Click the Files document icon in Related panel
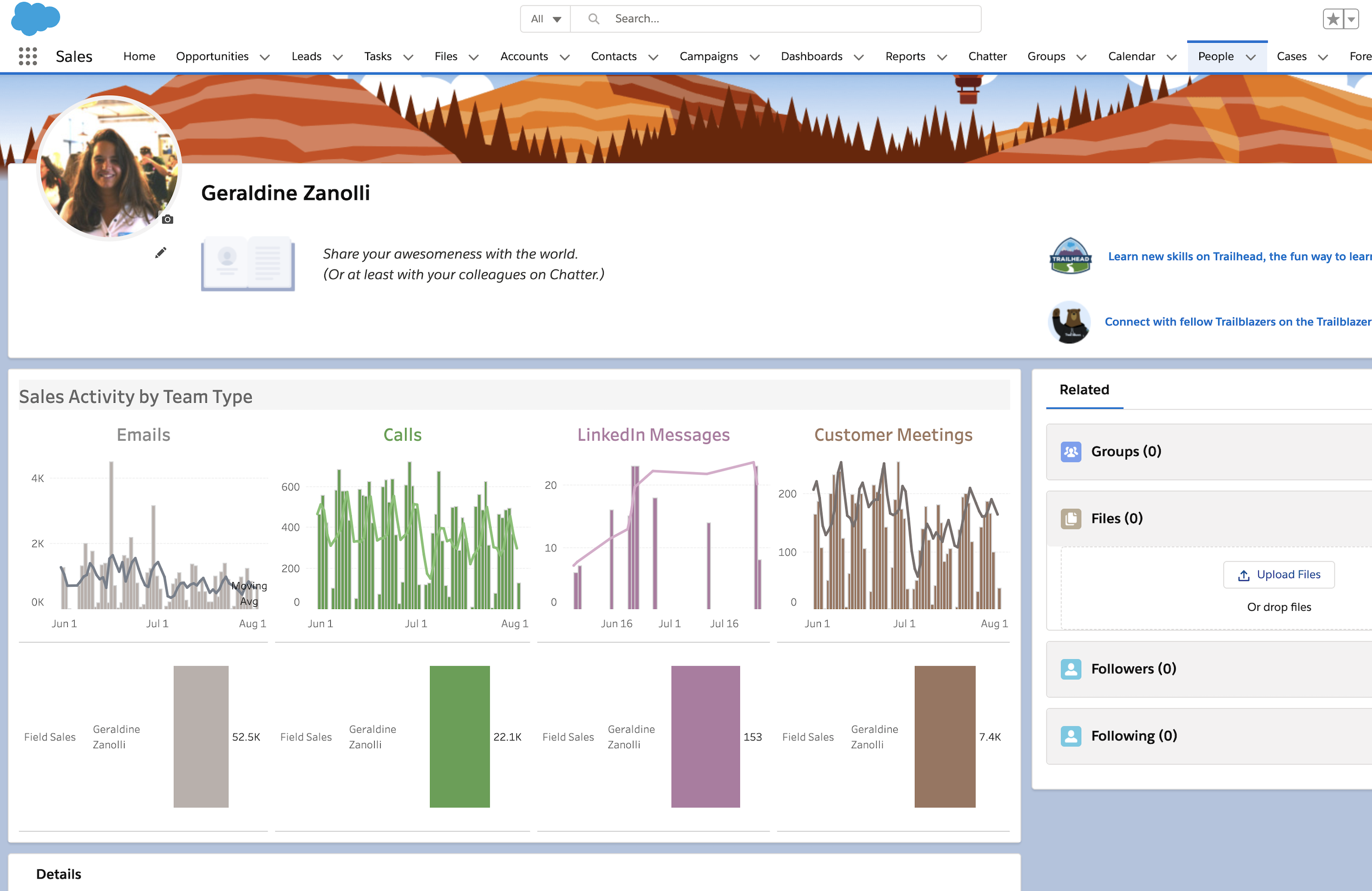The width and height of the screenshot is (1372, 891). 1070,519
